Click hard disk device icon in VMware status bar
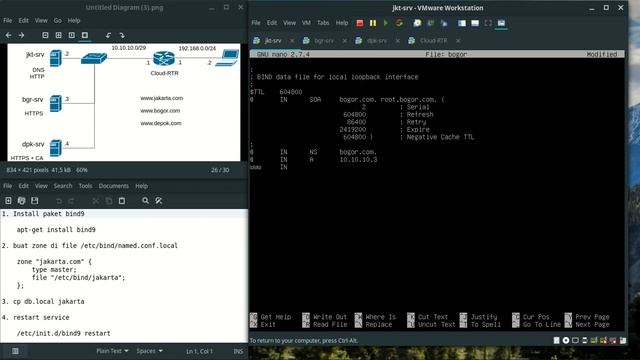 [x=556, y=340]
